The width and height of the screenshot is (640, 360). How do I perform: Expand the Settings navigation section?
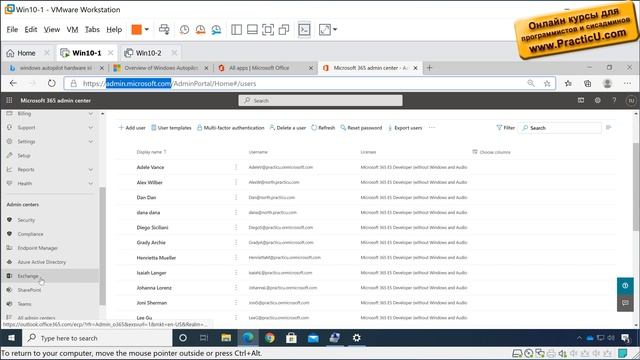(91, 142)
